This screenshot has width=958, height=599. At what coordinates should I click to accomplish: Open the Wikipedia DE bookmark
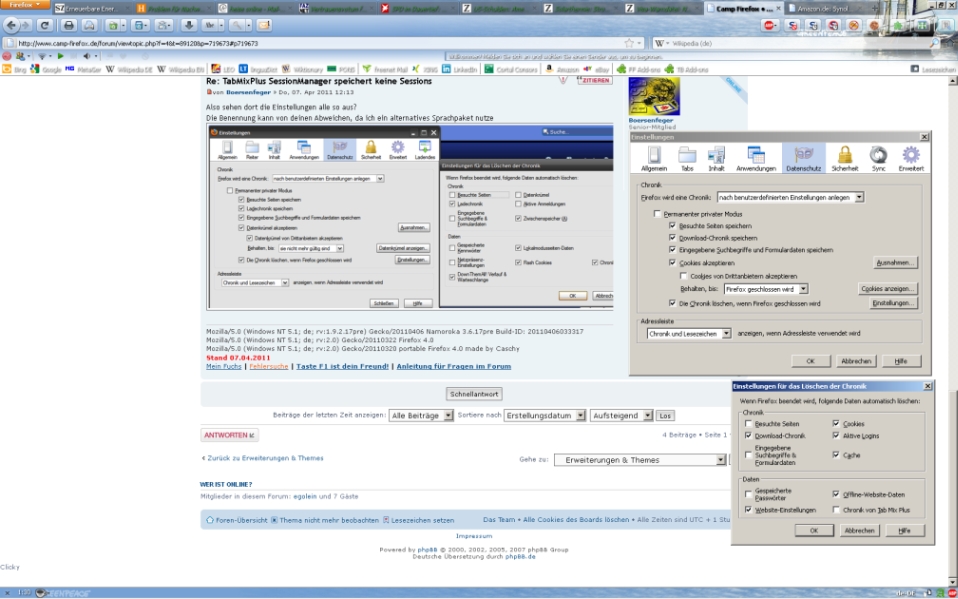pos(129,70)
